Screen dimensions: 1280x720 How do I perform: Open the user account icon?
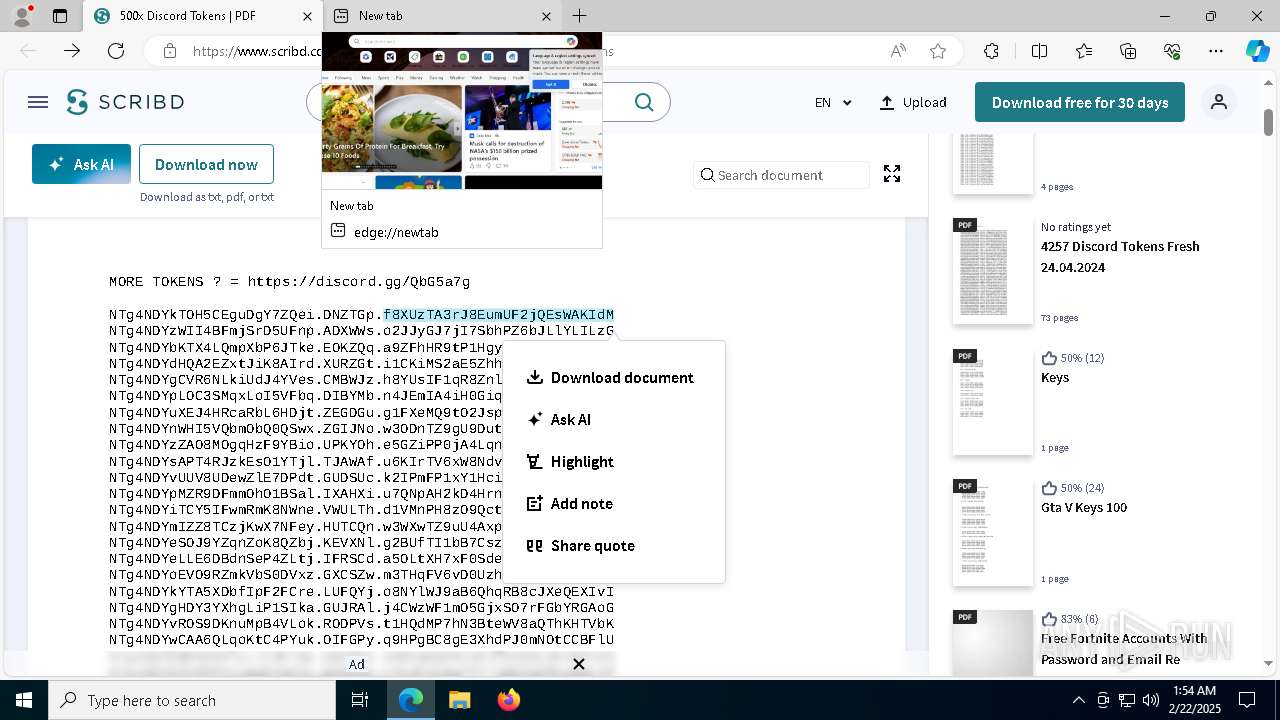[1219, 102]
